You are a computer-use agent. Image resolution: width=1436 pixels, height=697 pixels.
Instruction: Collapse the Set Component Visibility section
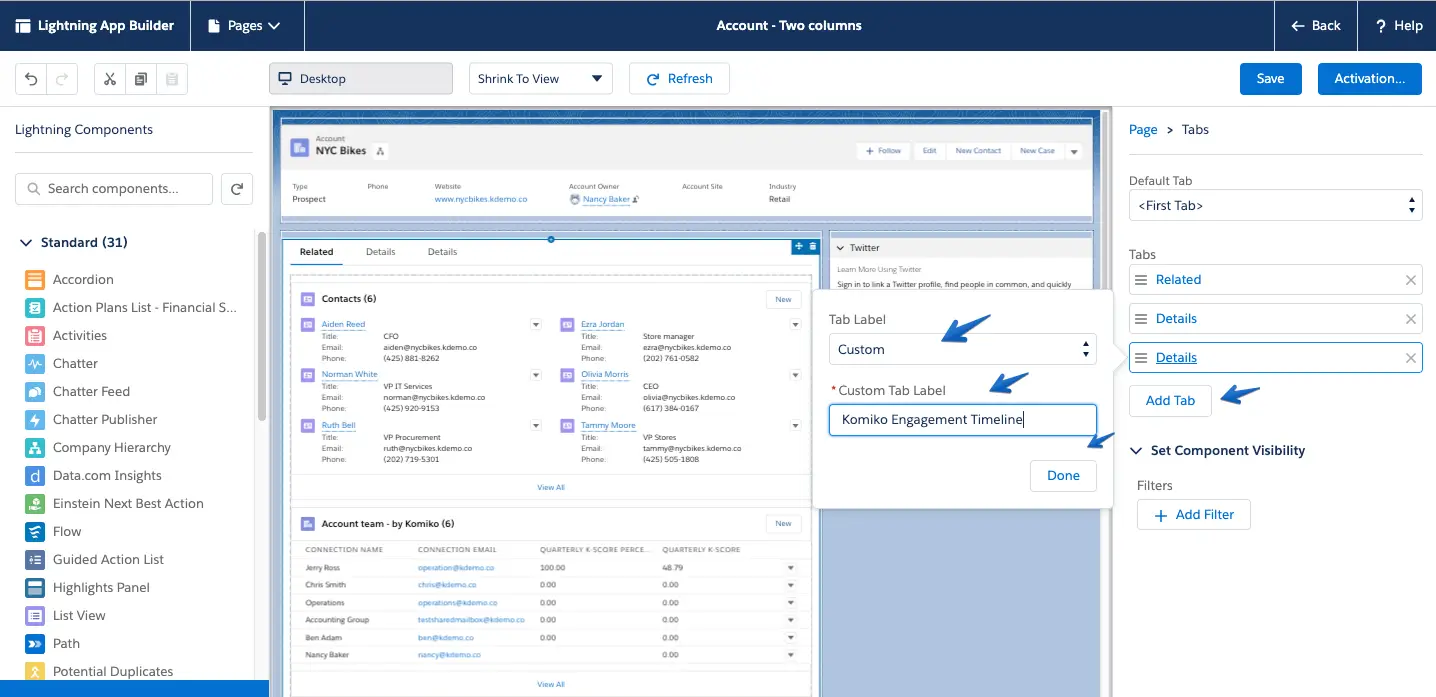click(x=1136, y=451)
